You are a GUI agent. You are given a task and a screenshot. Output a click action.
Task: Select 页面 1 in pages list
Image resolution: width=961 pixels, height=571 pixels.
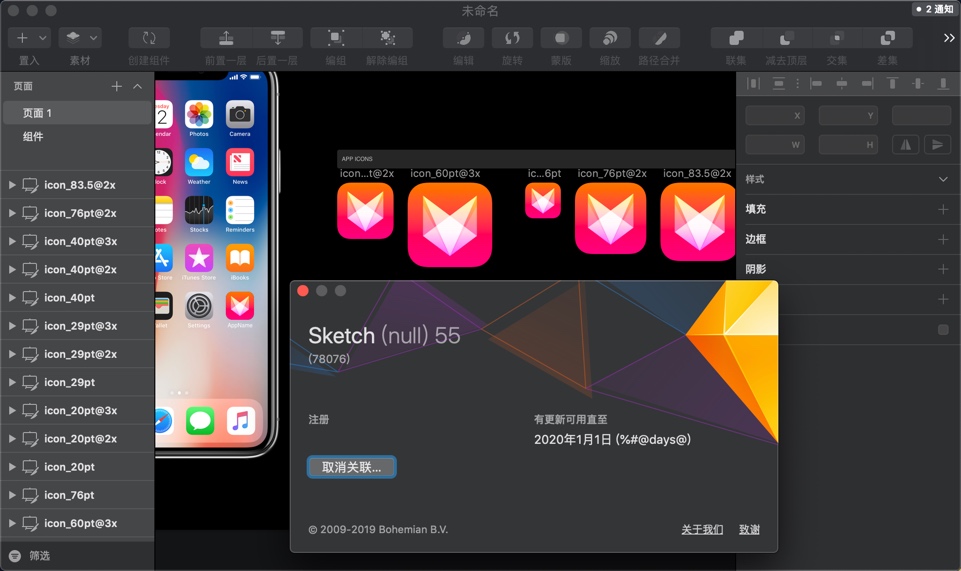[77, 113]
